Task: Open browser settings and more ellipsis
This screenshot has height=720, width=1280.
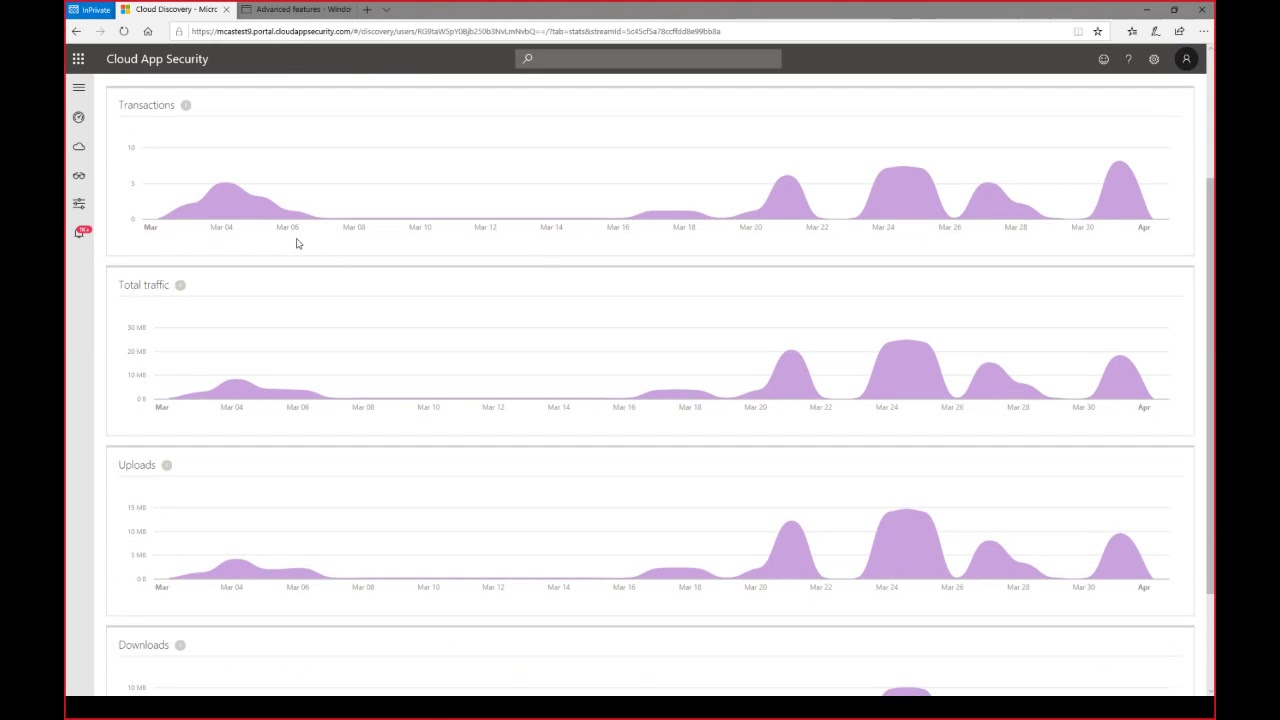Action: click(x=1203, y=31)
